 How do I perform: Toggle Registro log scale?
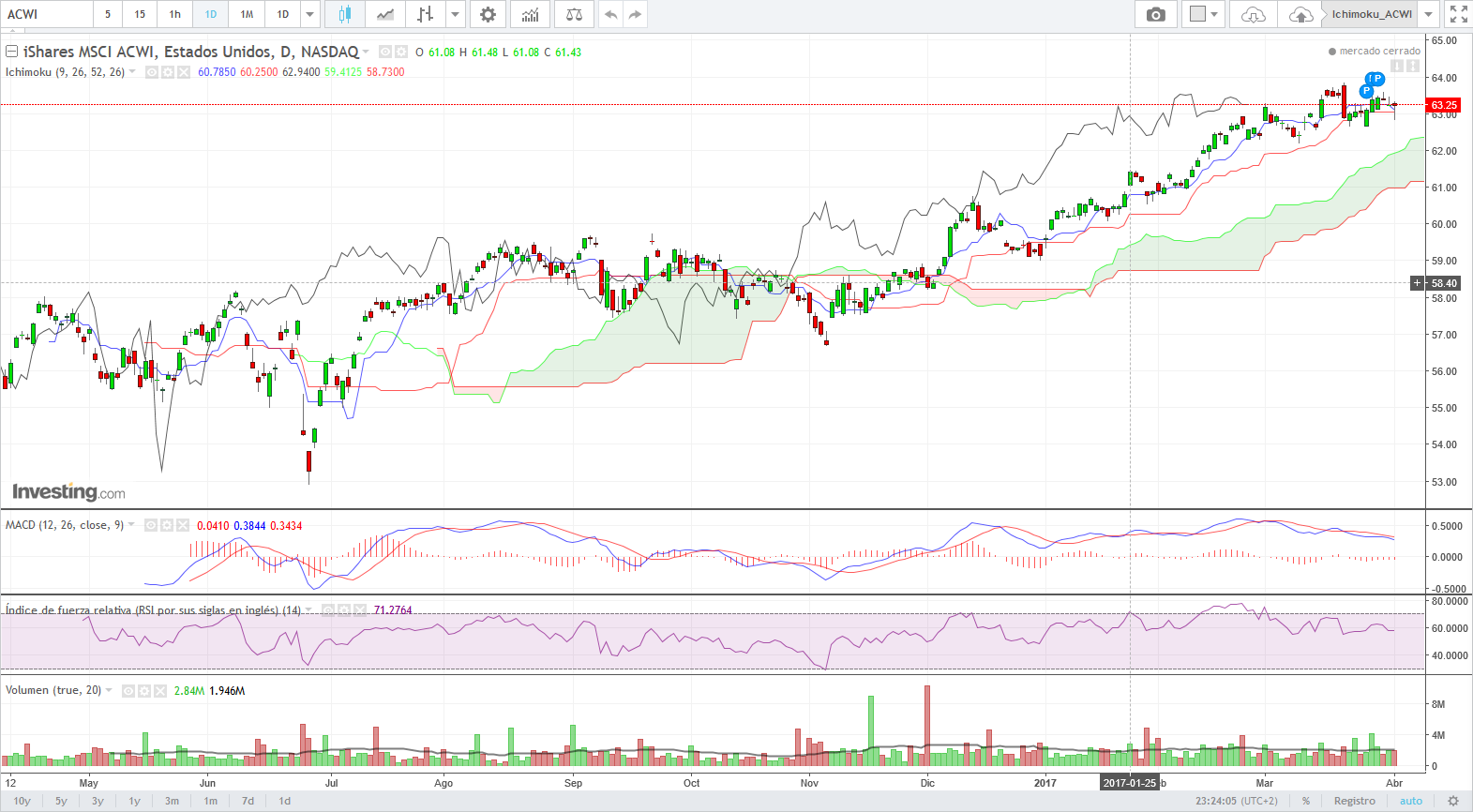(x=1355, y=801)
